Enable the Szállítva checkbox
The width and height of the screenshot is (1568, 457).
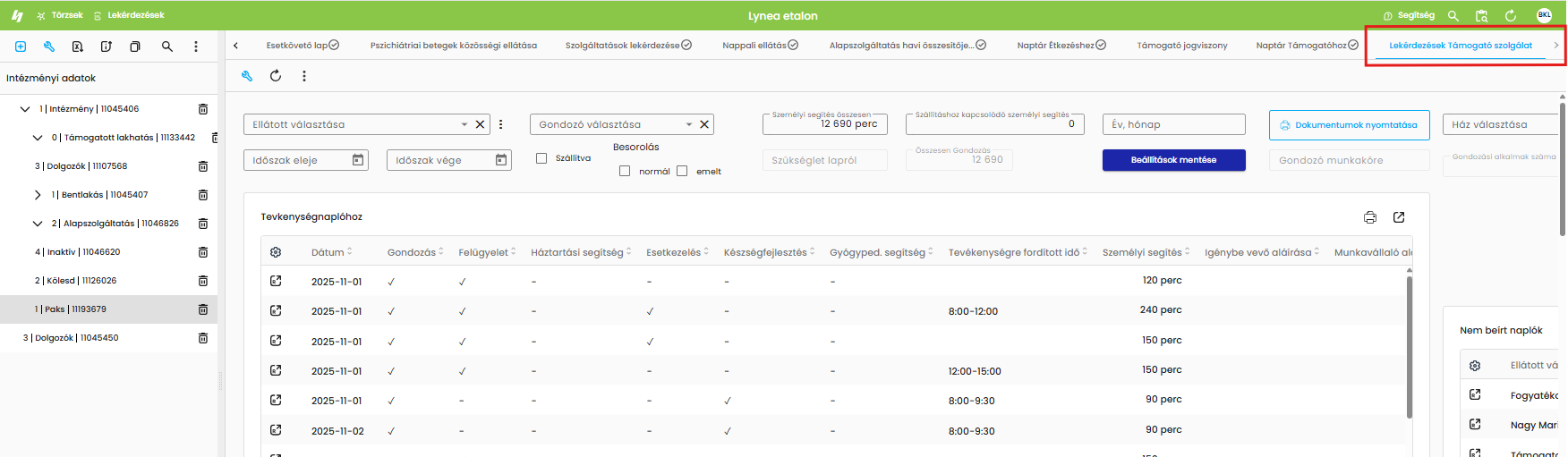click(541, 158)
